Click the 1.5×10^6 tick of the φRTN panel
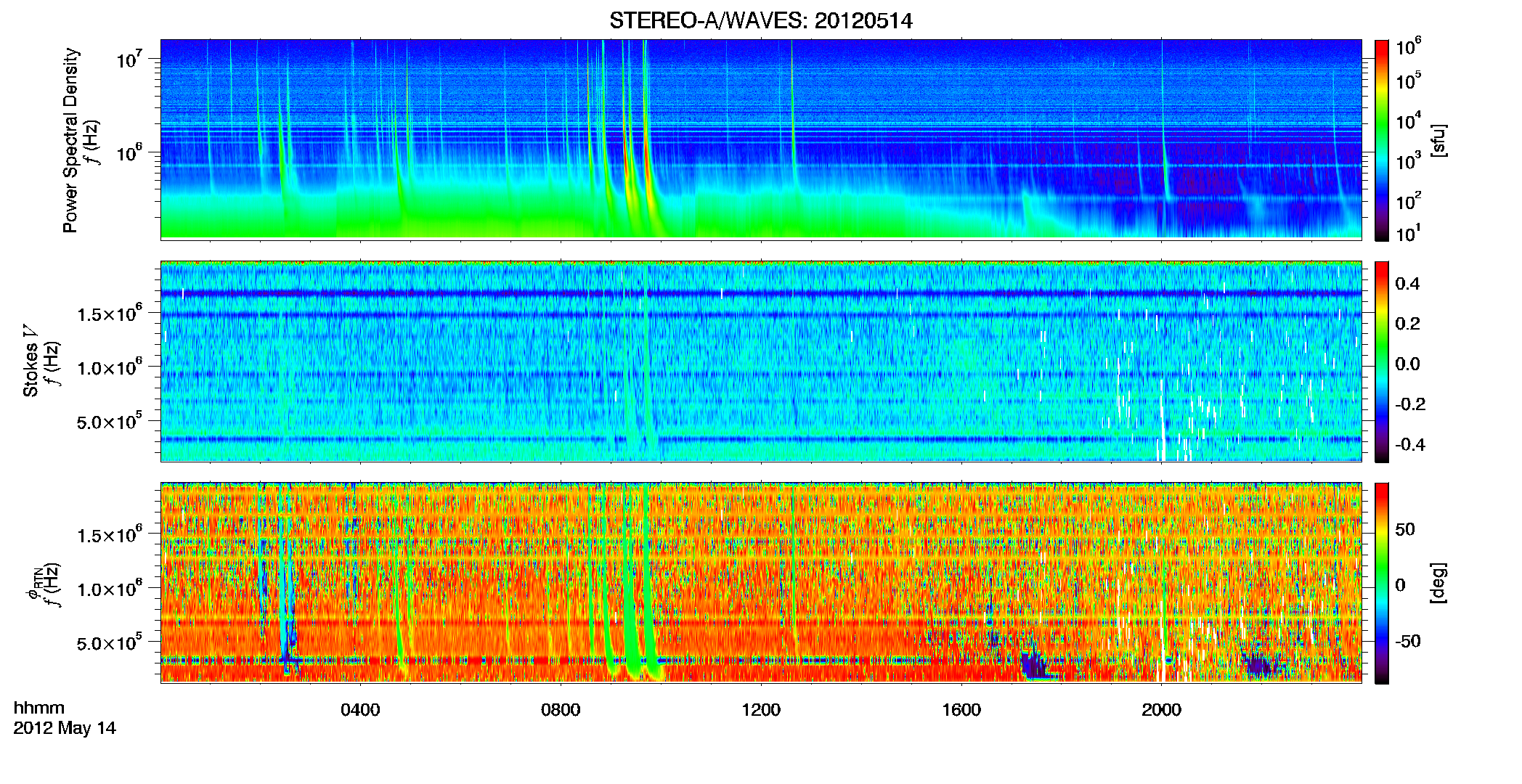This screenshot has height=784, width=1522. [x=110, y=534]
